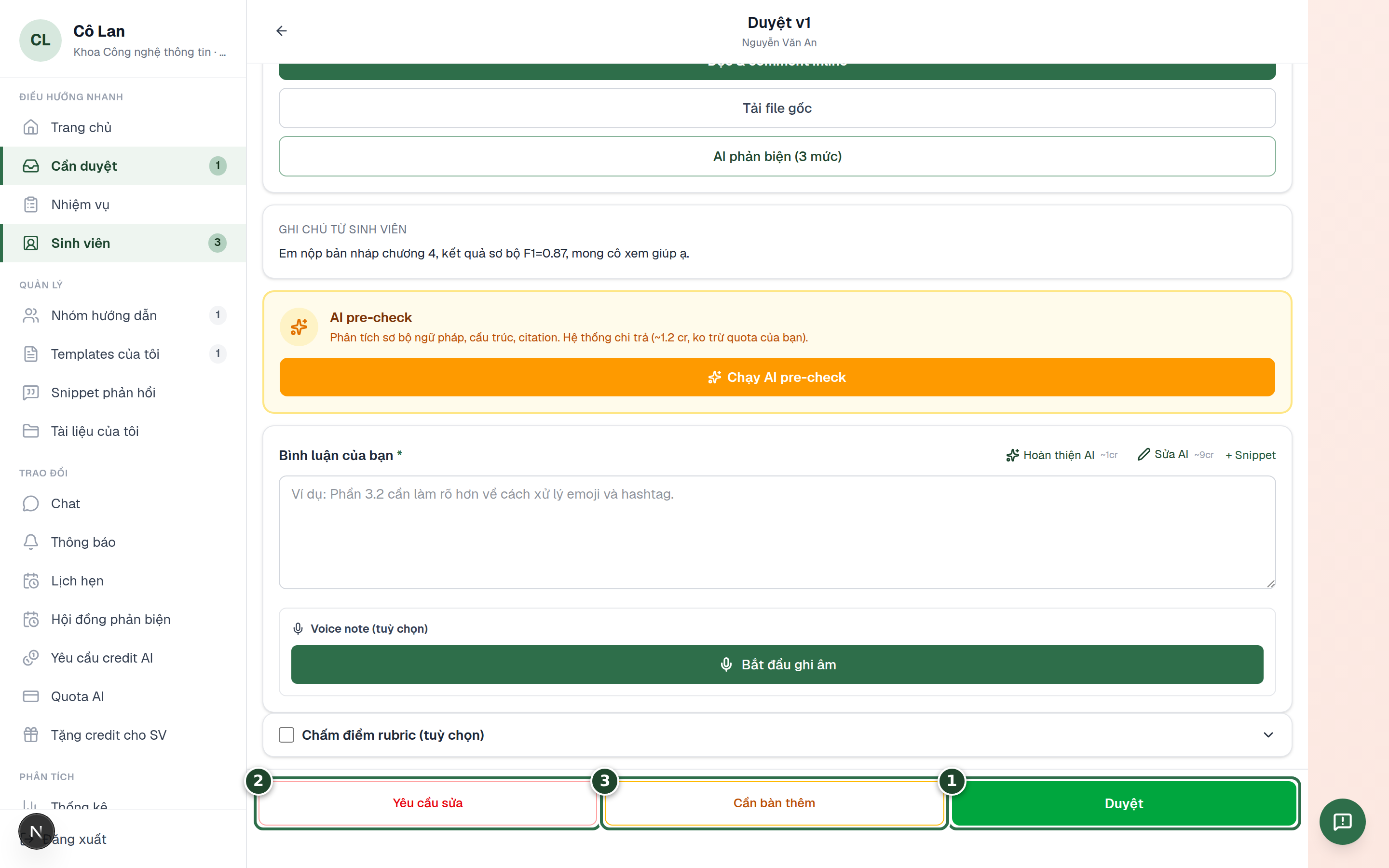This screenshot has width=1389, height=868.
Task: Click the quote icon beside Snippet phản hồi
Action: [31, 392]
